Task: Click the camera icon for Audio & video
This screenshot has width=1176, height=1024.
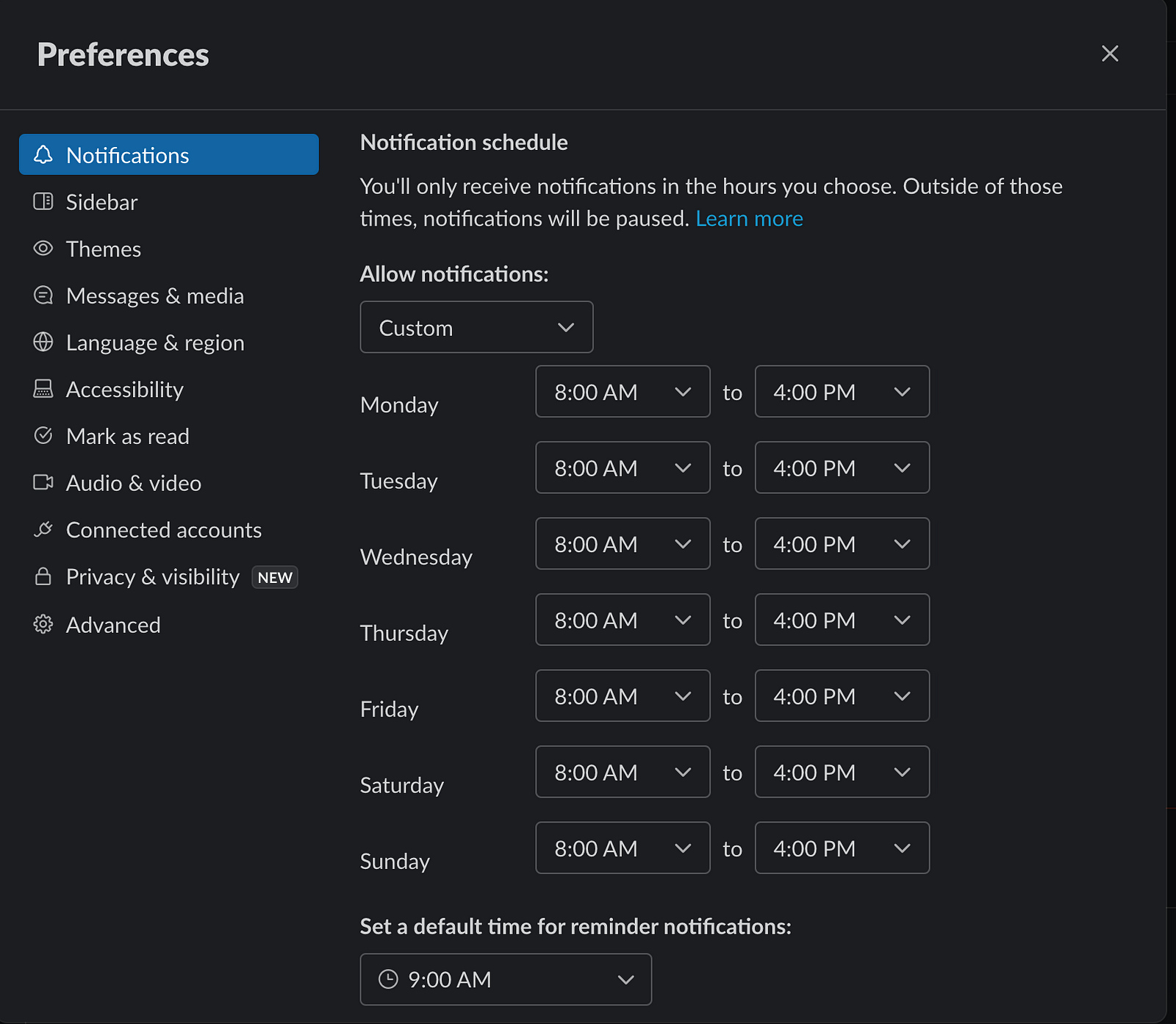Action: click(x=43, y=482)
